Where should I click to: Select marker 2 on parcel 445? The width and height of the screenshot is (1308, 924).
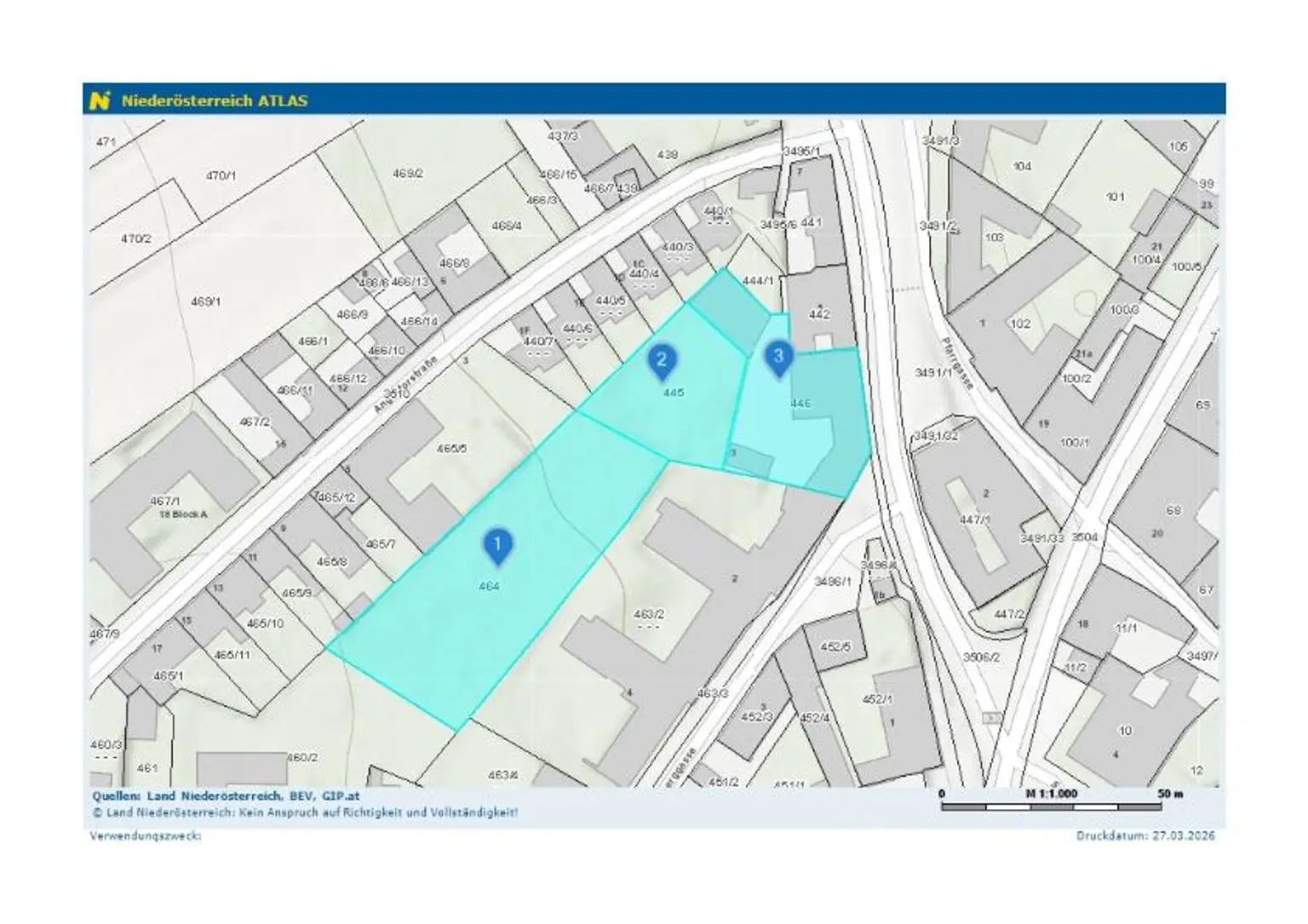point(663,359)
